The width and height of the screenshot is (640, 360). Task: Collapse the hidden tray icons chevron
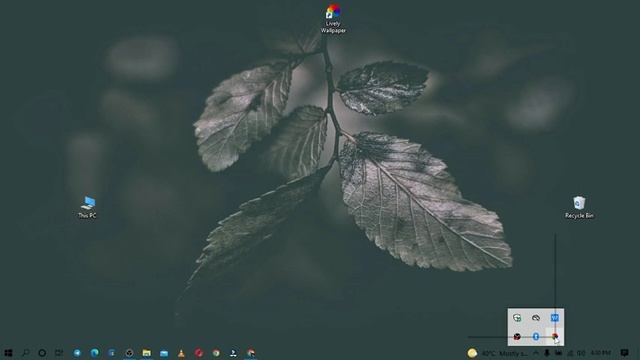[x=536, y=353]
